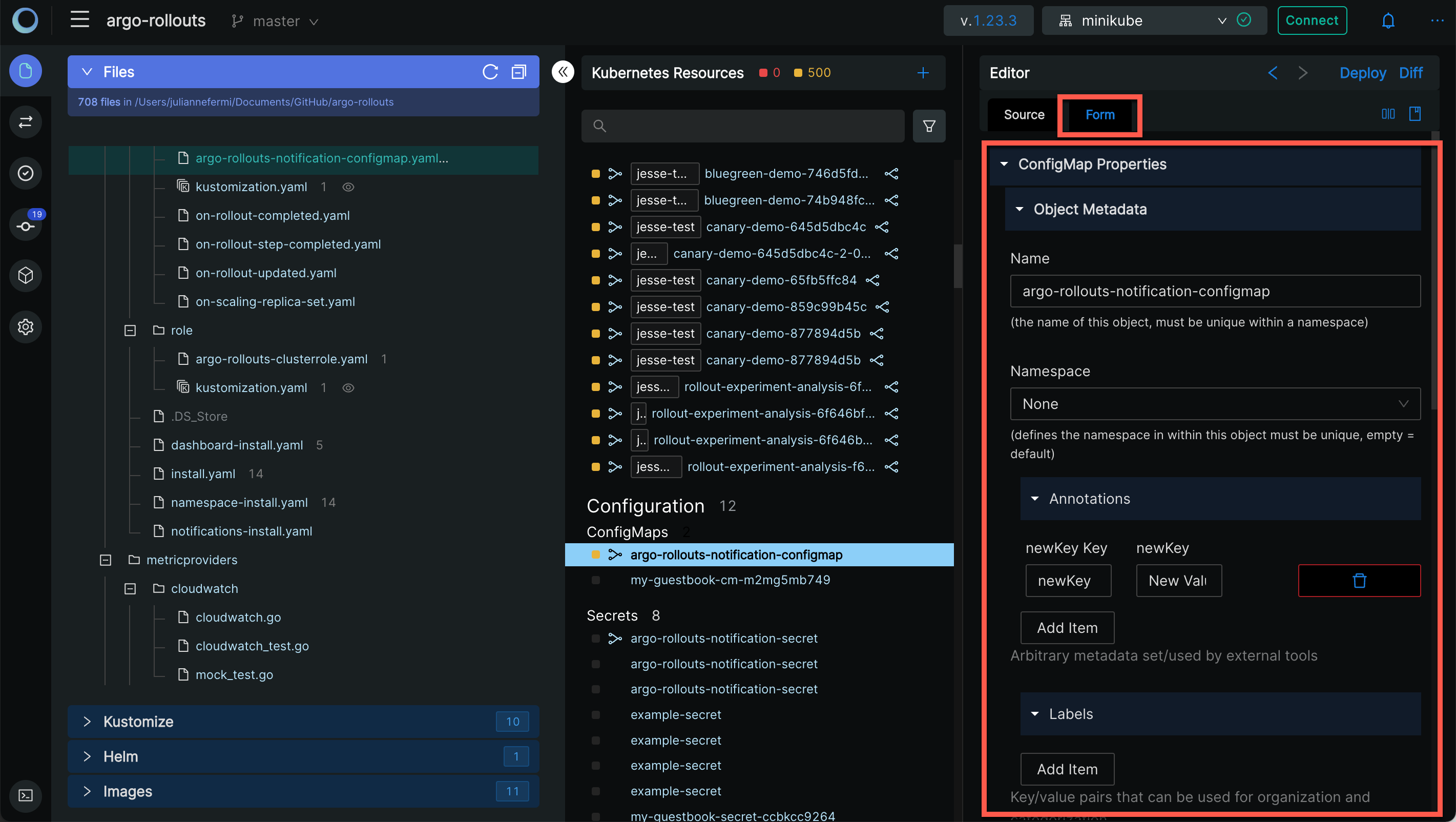Preview the first kustomization.yaml with eye icon

click(x=348, y=187)
